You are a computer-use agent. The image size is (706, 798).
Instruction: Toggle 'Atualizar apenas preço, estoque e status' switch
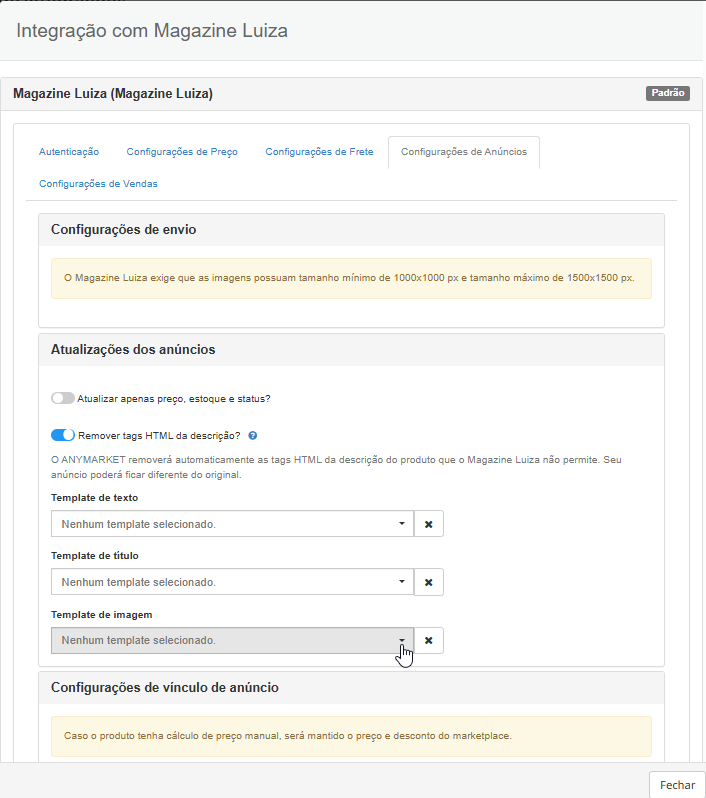point(63,398)
